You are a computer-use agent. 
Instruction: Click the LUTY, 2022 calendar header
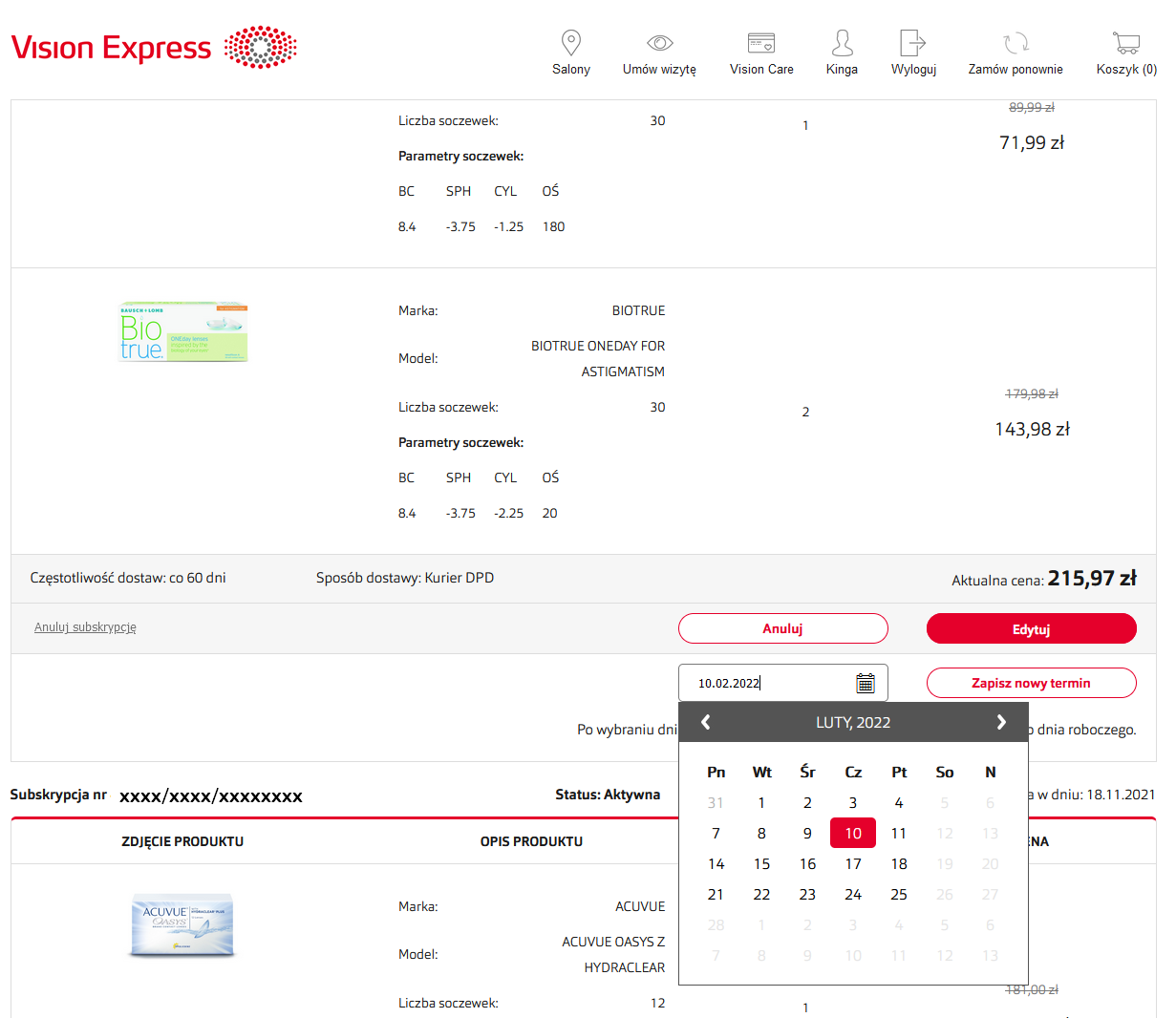point(853,723)
